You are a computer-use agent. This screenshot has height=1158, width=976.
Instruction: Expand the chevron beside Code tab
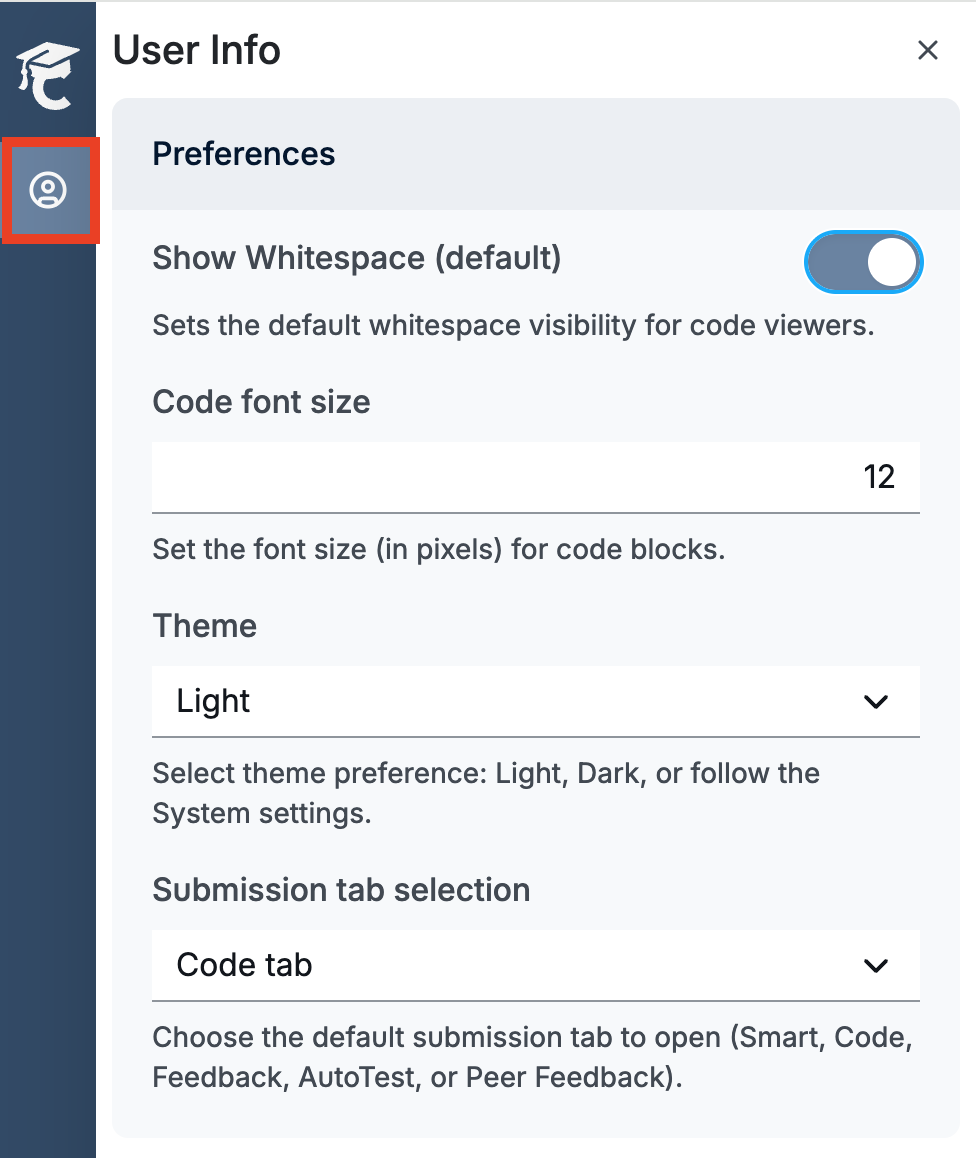pyautogui.click(x=876, y=966)
